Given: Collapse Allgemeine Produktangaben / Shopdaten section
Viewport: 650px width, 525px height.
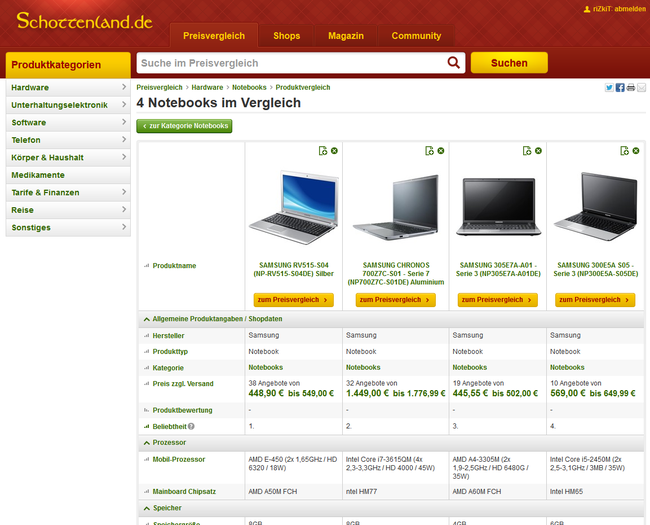Looking at the screenshot, I should 146,319.
